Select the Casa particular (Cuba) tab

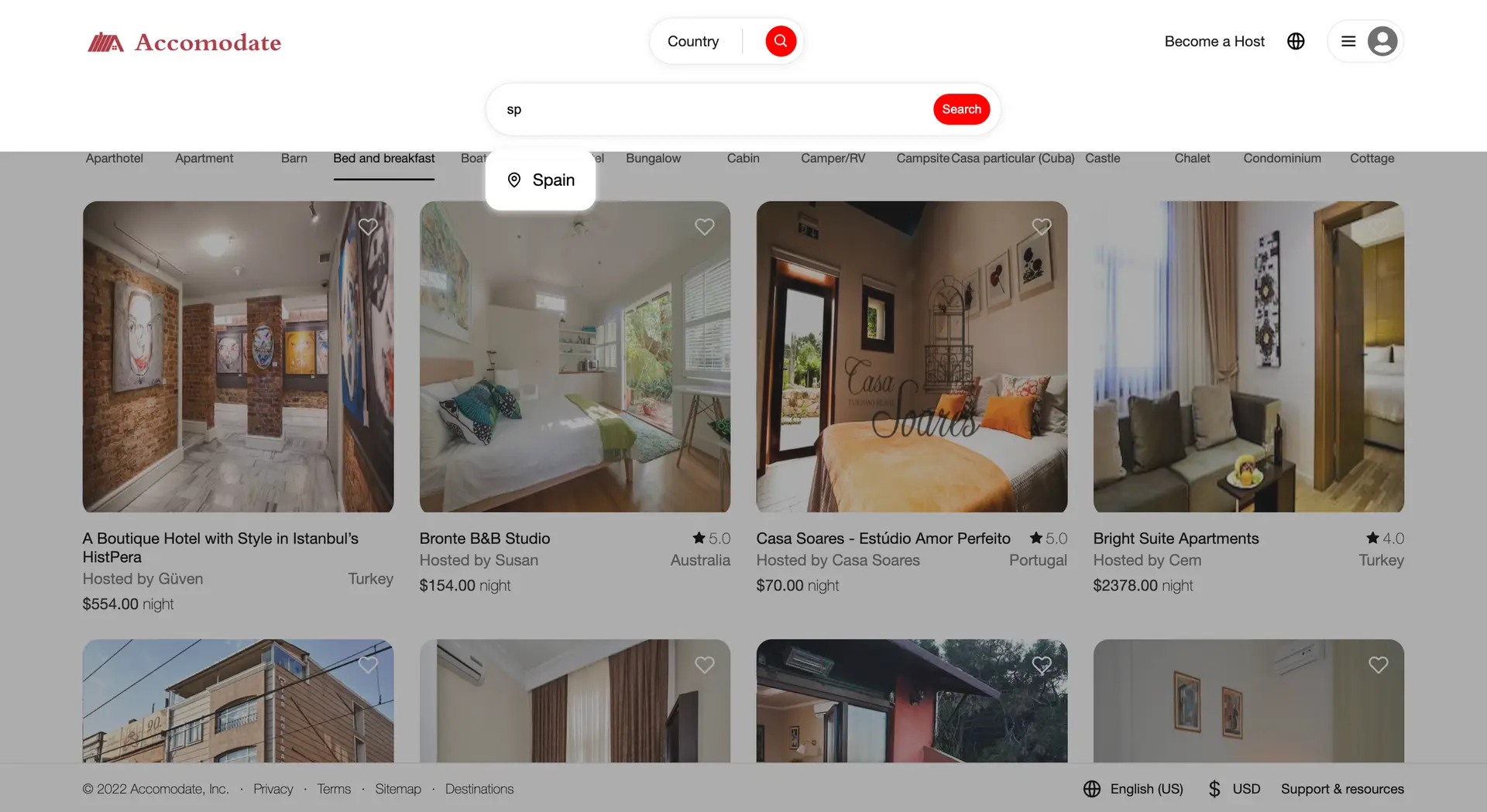(x=1013, y=158)
